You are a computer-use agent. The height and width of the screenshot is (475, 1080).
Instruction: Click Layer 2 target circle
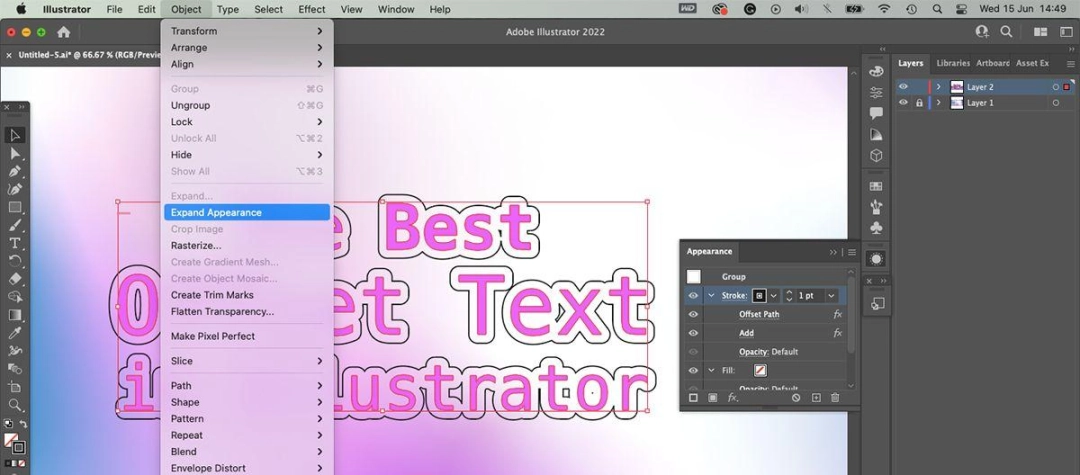point(1055,87)
